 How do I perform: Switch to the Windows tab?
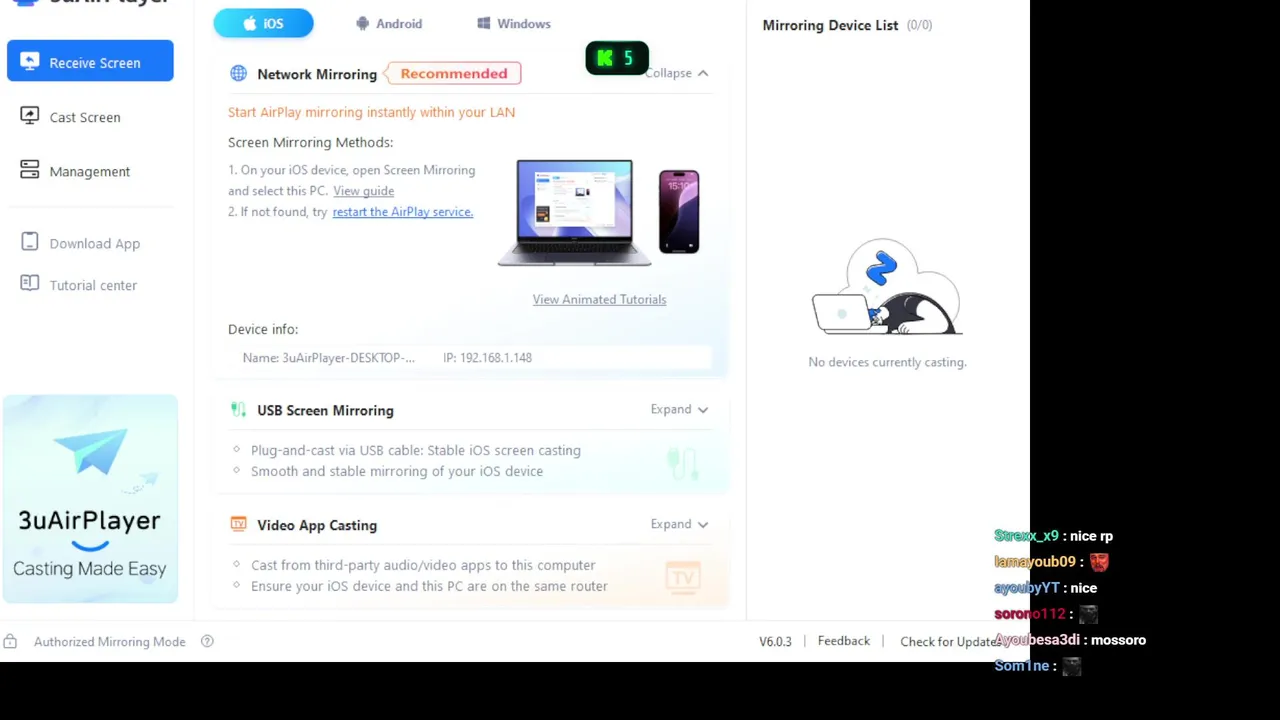(514, 23)
